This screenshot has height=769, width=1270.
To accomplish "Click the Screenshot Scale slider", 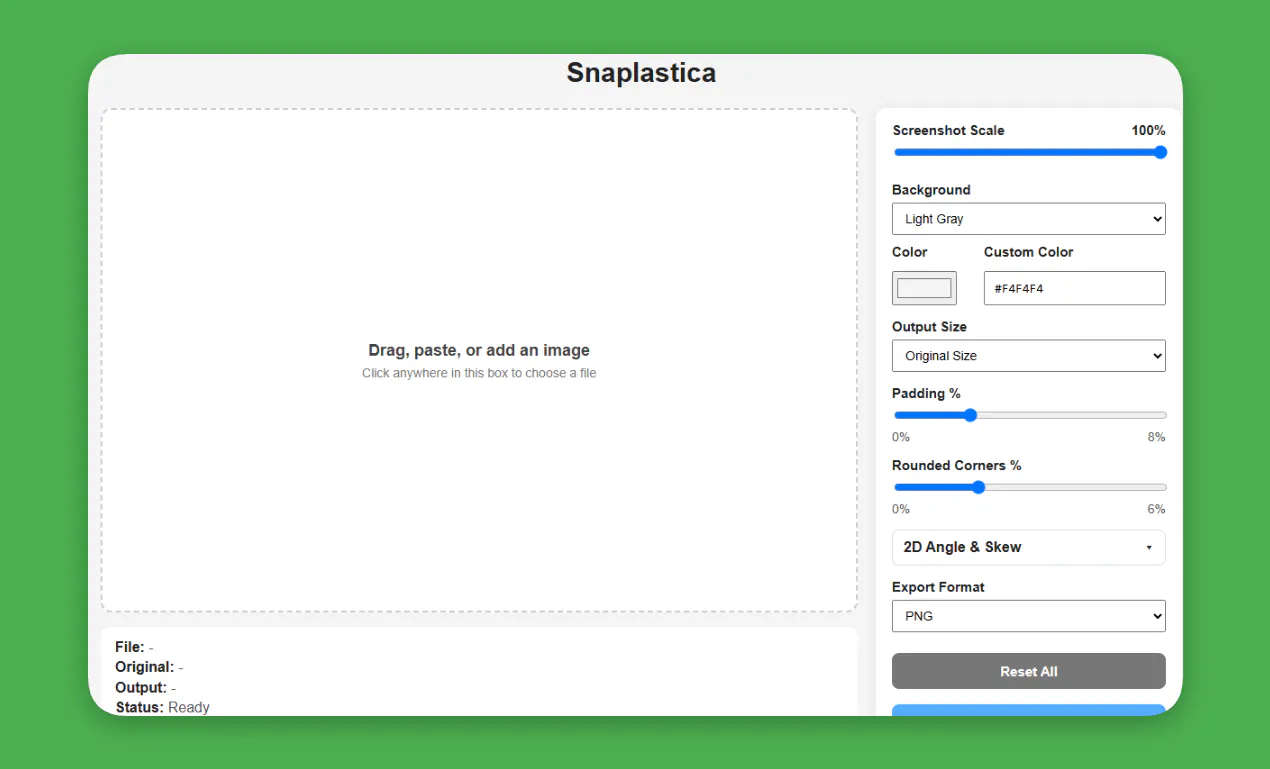I will click(1029, 152).
